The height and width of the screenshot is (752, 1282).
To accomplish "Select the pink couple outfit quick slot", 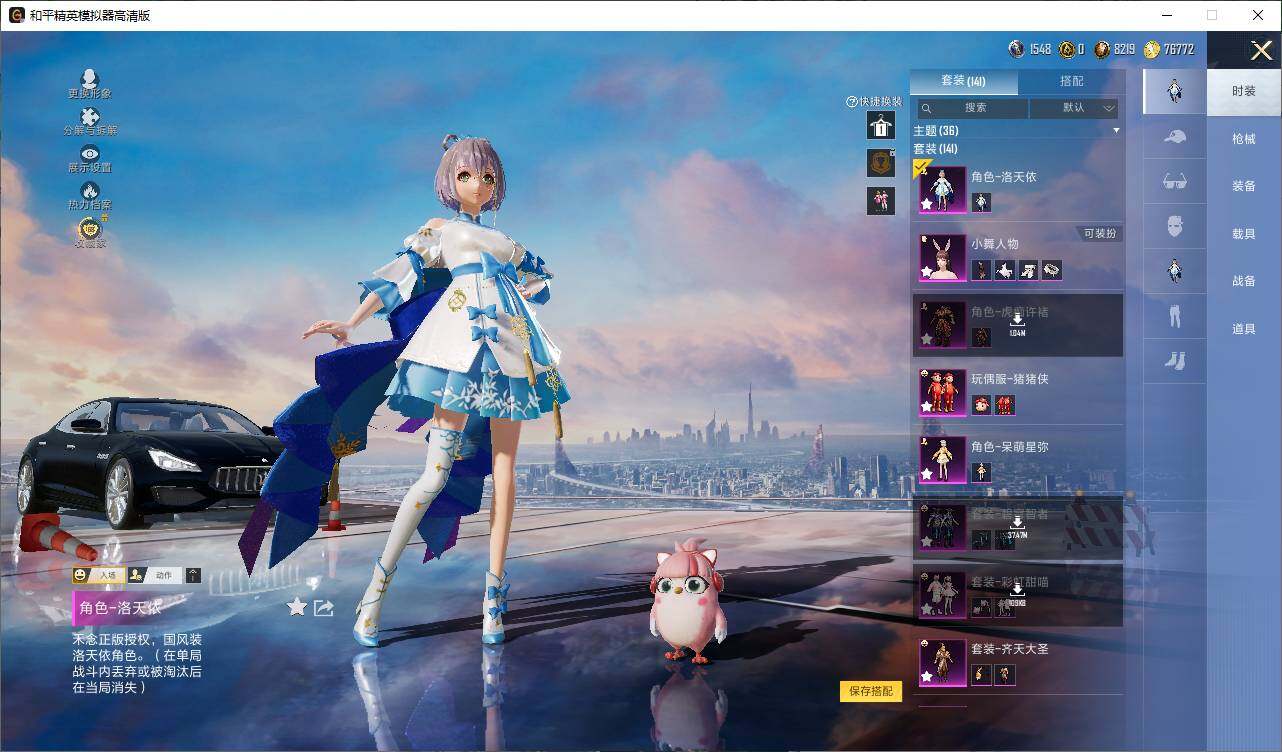I will pos(881,201).
